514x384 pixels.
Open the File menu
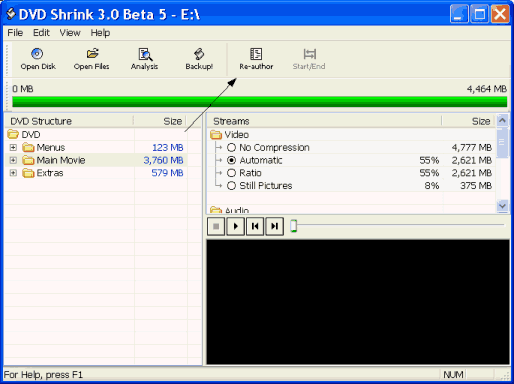tap(15, 33)
